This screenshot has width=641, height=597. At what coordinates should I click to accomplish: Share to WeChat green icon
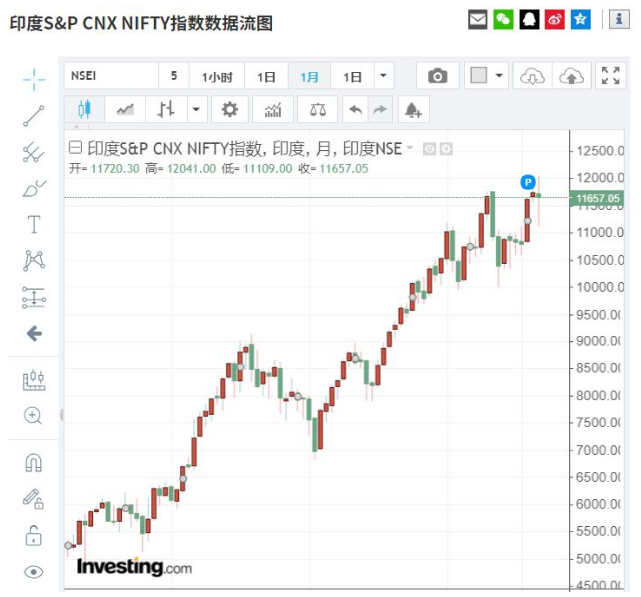tap(503, 19)
